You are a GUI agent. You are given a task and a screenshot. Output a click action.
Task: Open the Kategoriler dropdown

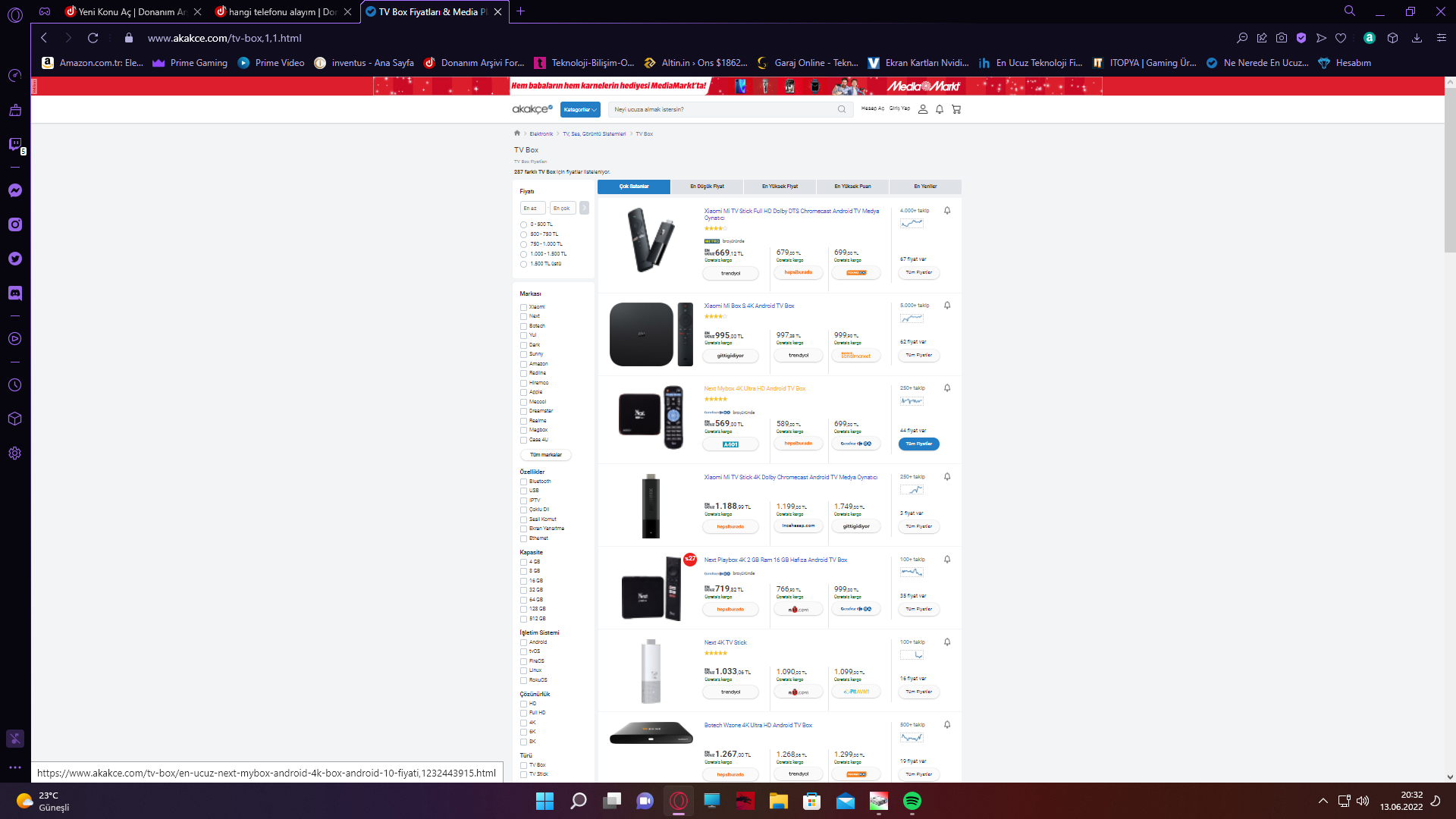580,109
